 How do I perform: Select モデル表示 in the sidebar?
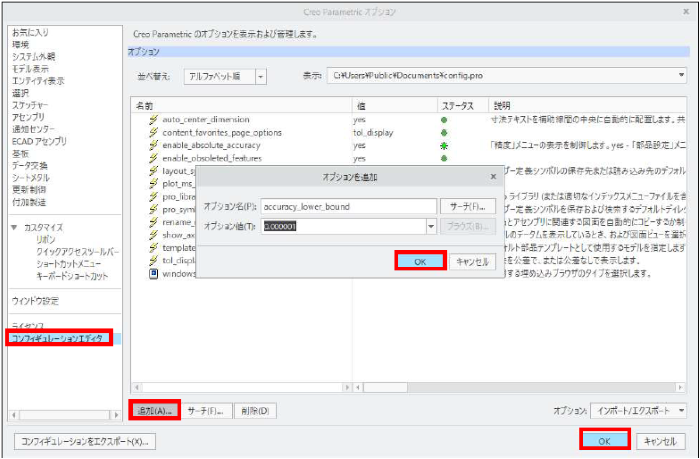click(x=30, y=69)
